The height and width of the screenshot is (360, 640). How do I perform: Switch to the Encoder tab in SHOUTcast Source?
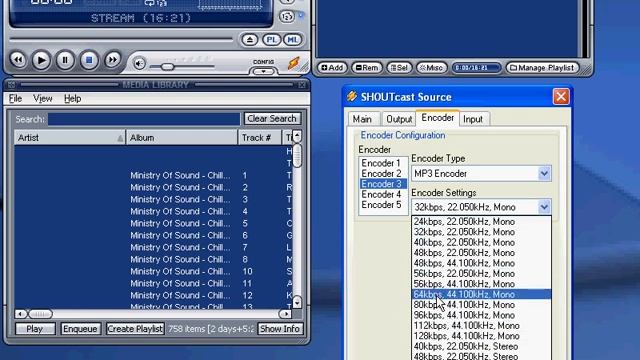click(438, 118)
